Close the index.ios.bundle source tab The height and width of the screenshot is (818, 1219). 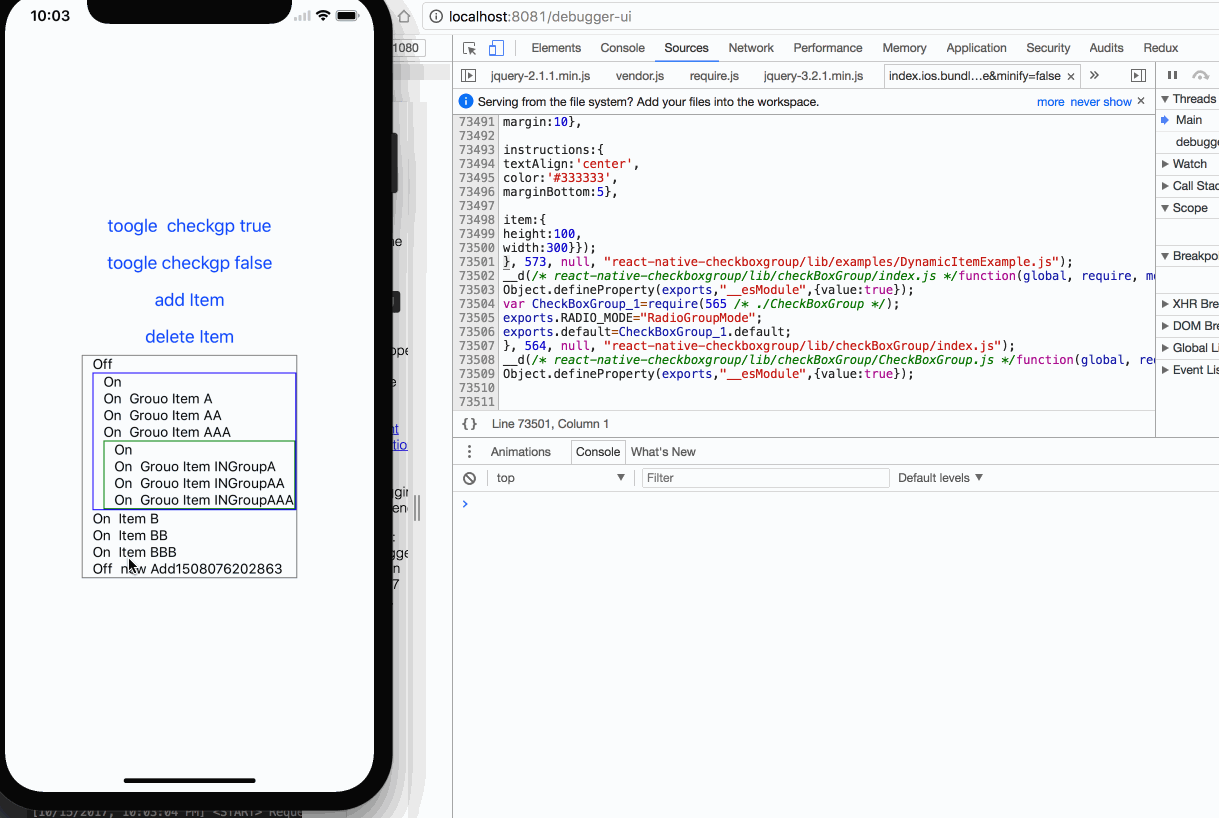pos(1071,76)
